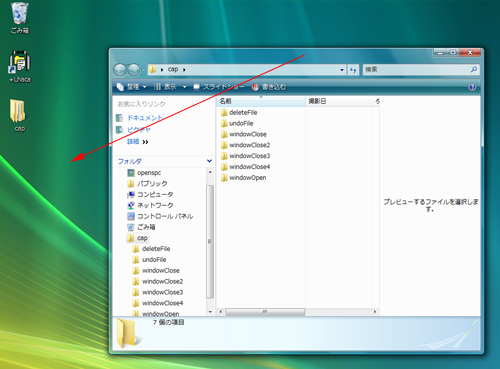Open the help question mark icon
This screenshot has height=369, width=500.
click(x=472, y=87)
